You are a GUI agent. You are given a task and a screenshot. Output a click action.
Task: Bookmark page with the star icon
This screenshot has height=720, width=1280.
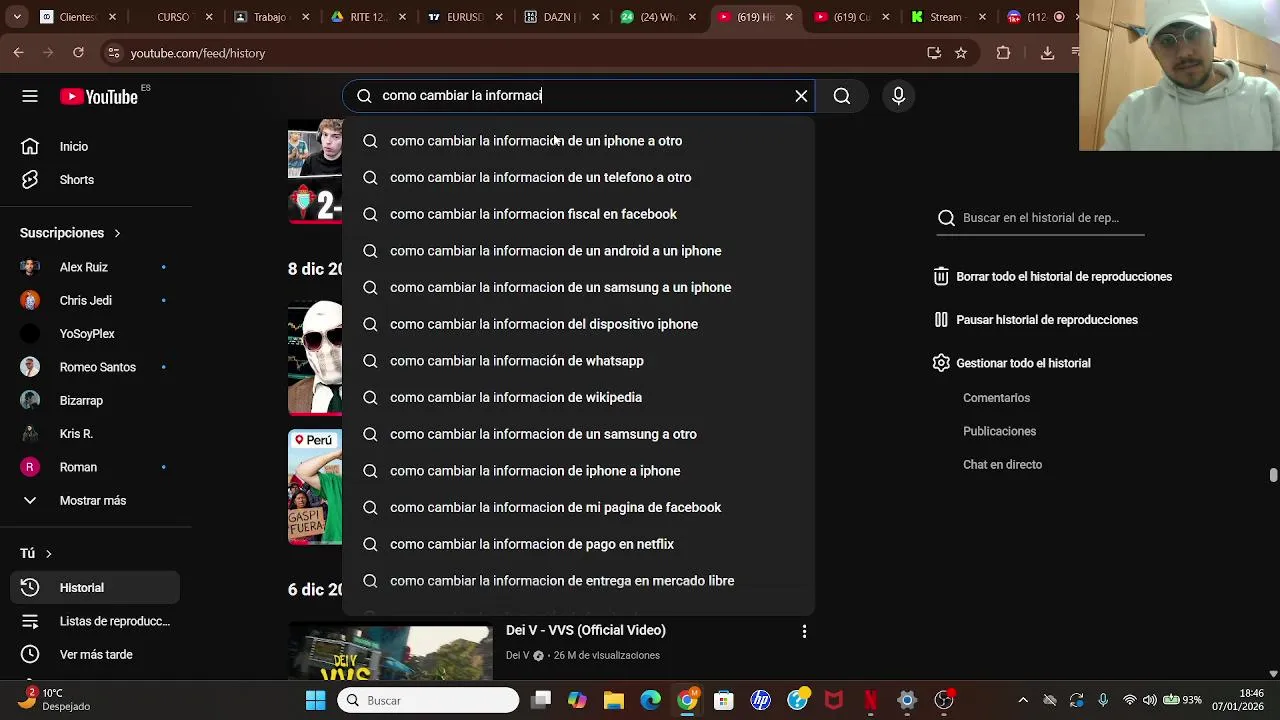coord(961,53)
